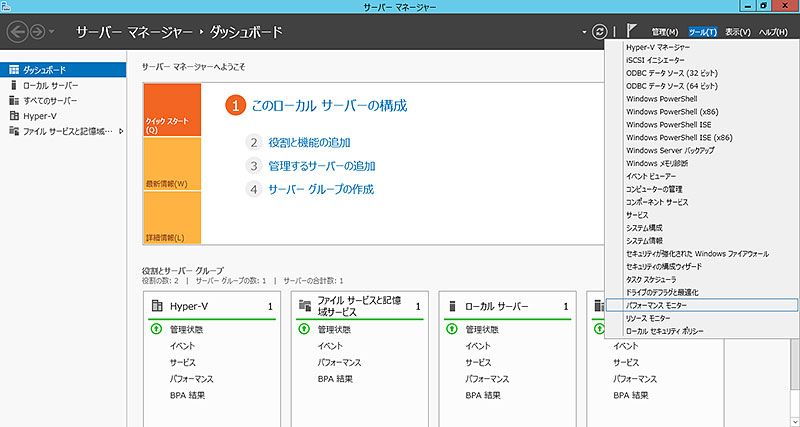Click Hyper-V tile green status icon
The height and width of the screenshot is (427, 800).
(x=158, y=329)
